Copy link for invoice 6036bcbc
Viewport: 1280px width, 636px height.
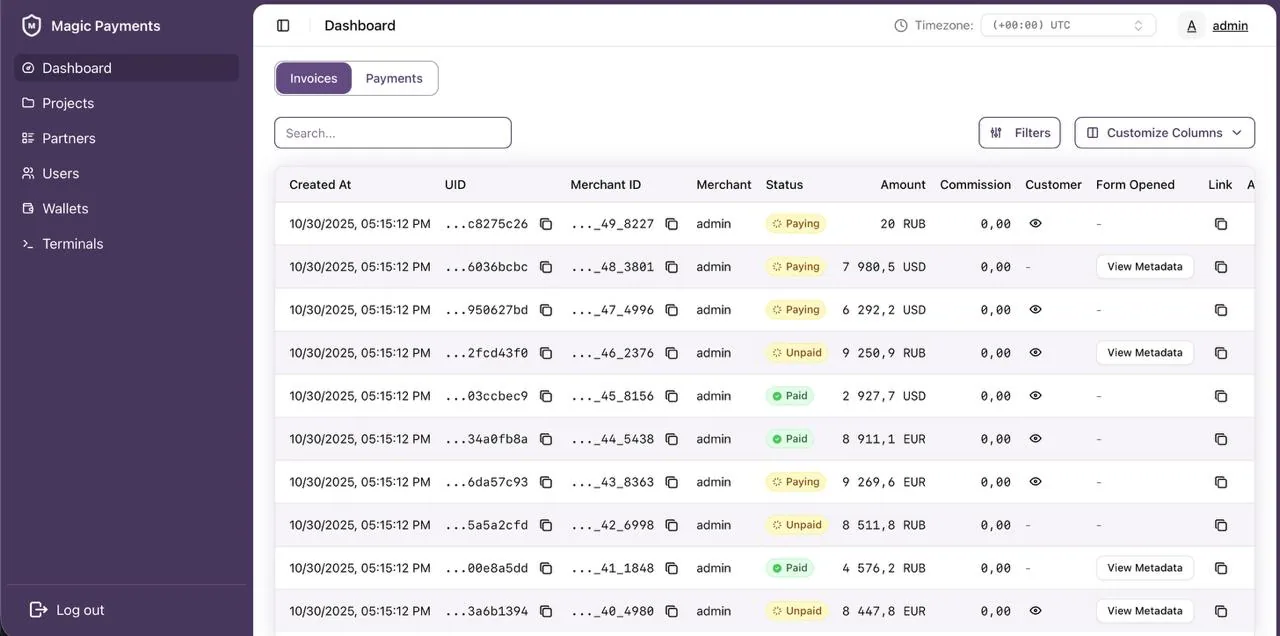pos(1221,267)
